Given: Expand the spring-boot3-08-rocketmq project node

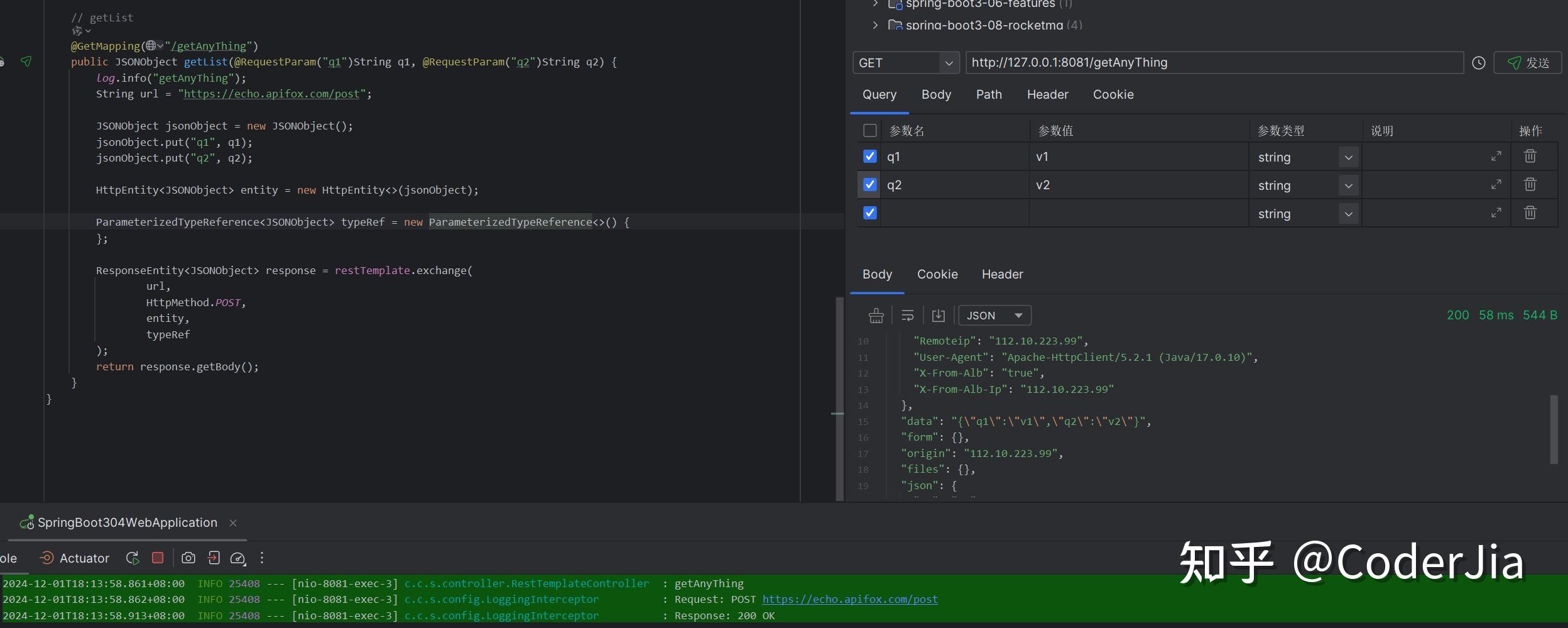Looking at the screenshot, I should (x=874, y=25).
